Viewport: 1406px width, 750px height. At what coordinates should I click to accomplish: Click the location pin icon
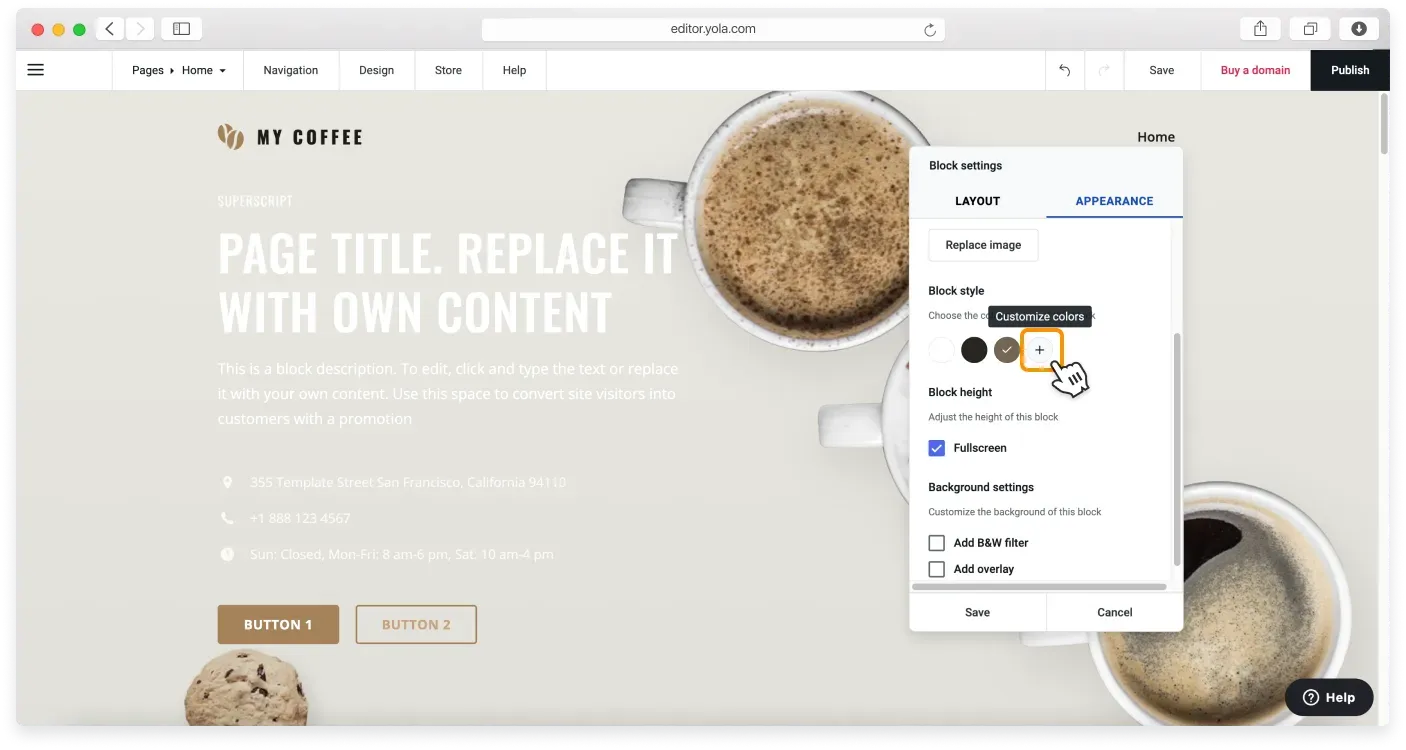point(227,483)
